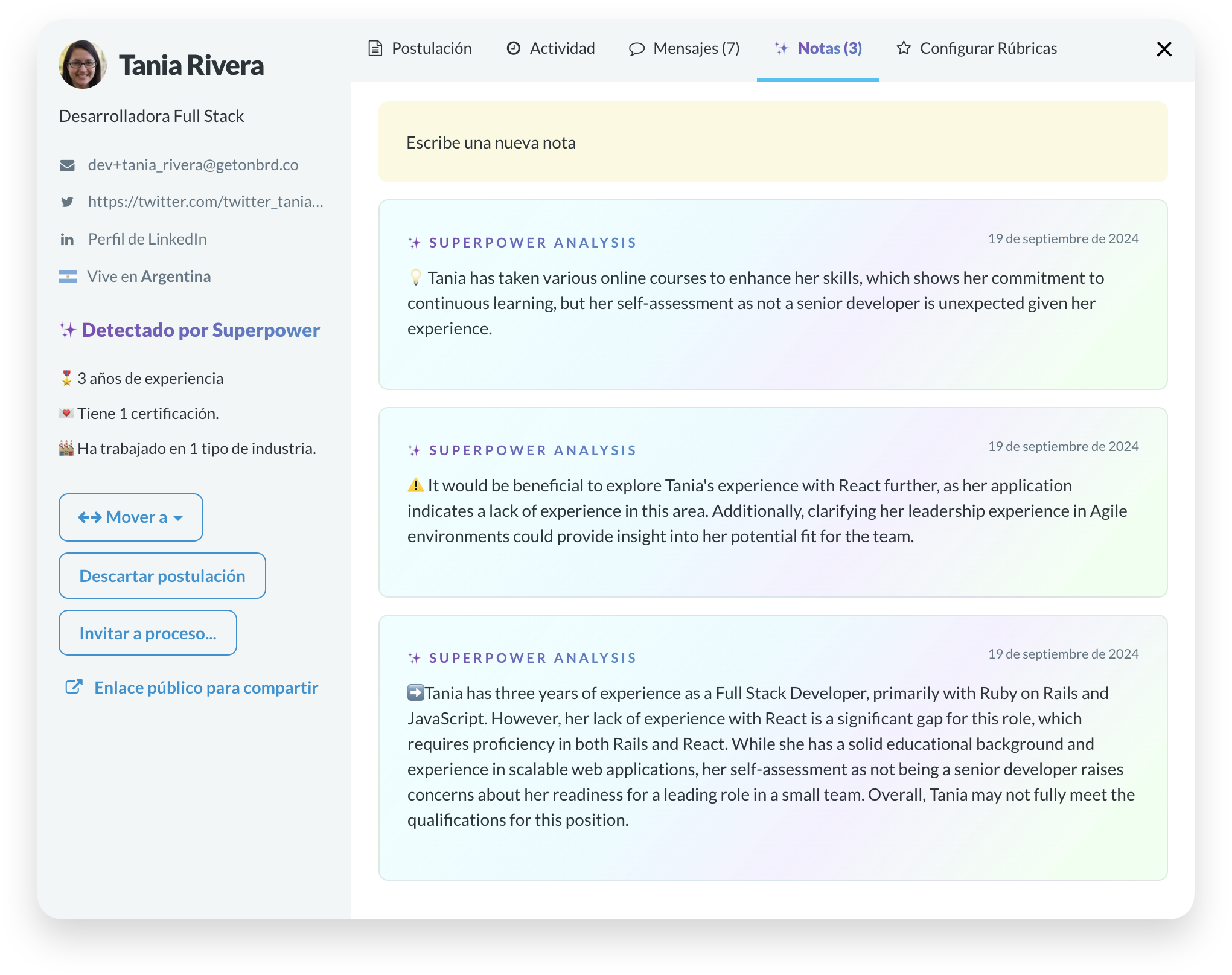This screenshot has width=1232, height=975.
Task: Click the date on the three years note
Action: tap(1063, 654)
